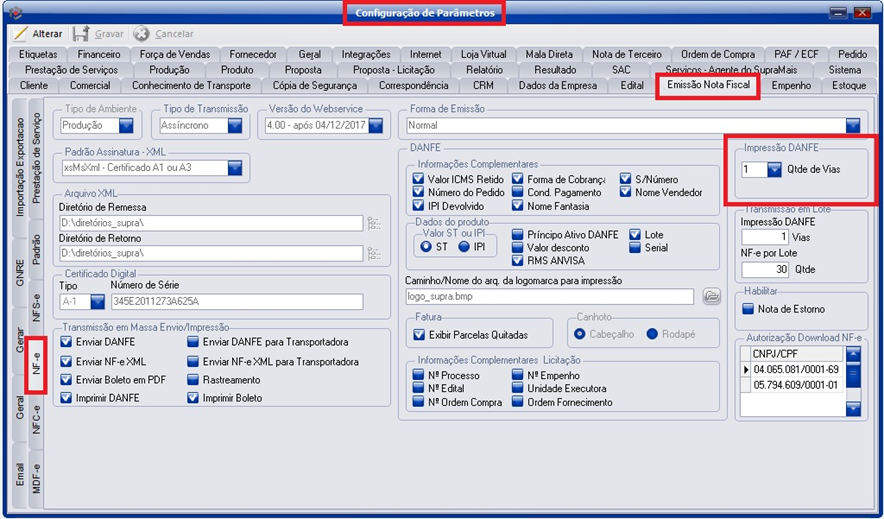Select CNPJ row 04.065.081/0001-69
Screen dimensions: 884x519
pyautogui.click(x=796, y=369)
